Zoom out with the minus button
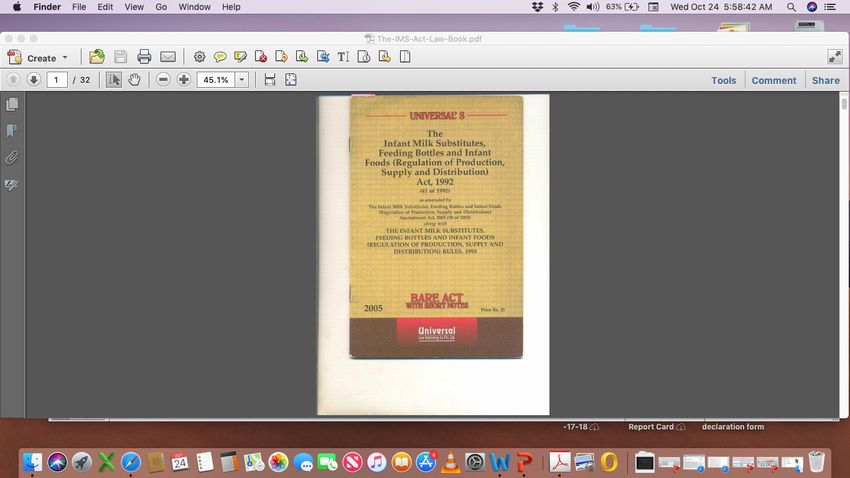The width and height of the screenshot is (850, 478). 163,80
